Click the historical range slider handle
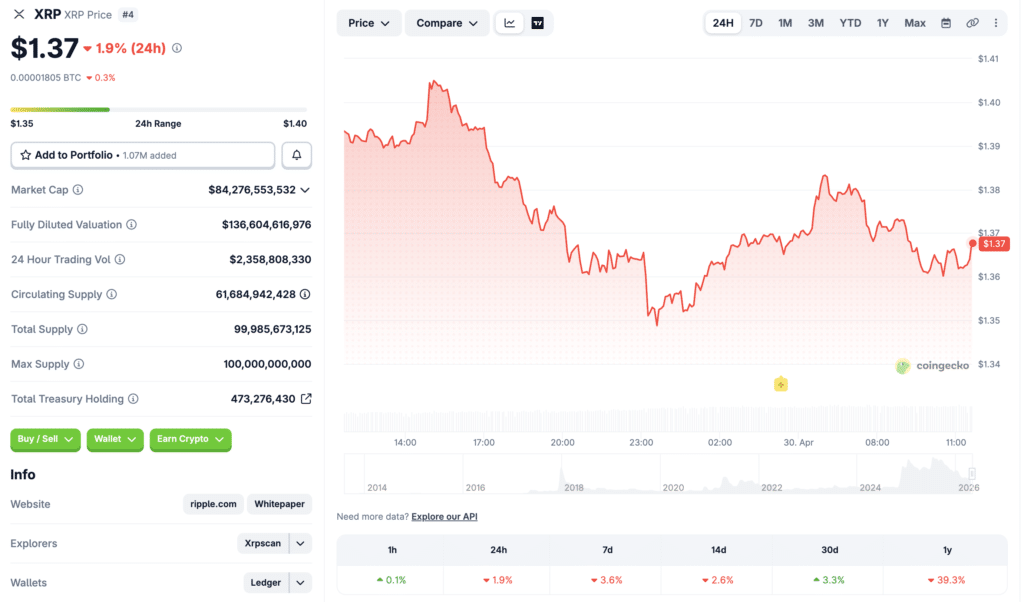The image size is (1024, 602). coord(971,474)
